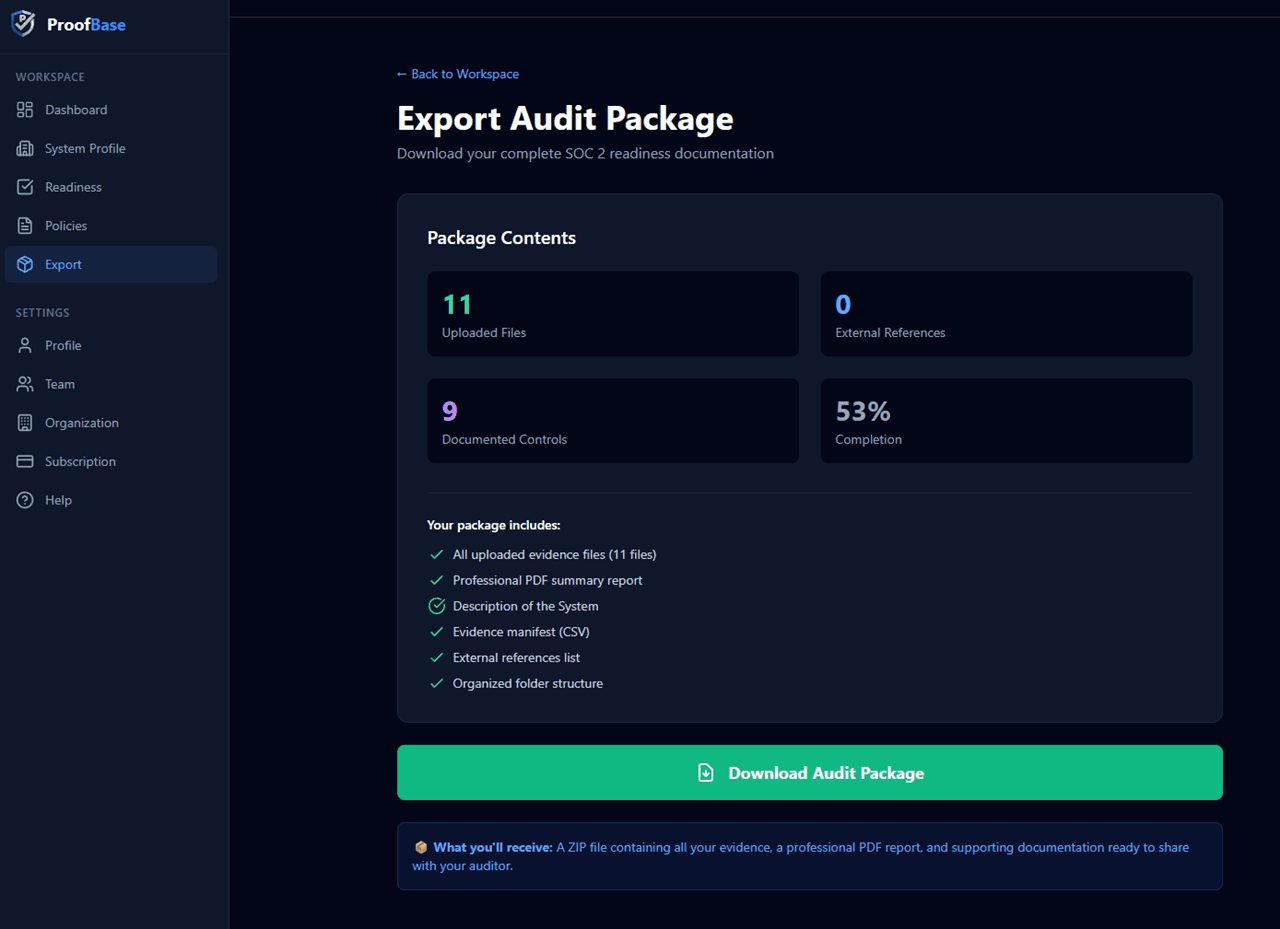Screen dimensions: 1280x929
Task: Click the System Profile building icon
Action: click(x=25, y=148)
